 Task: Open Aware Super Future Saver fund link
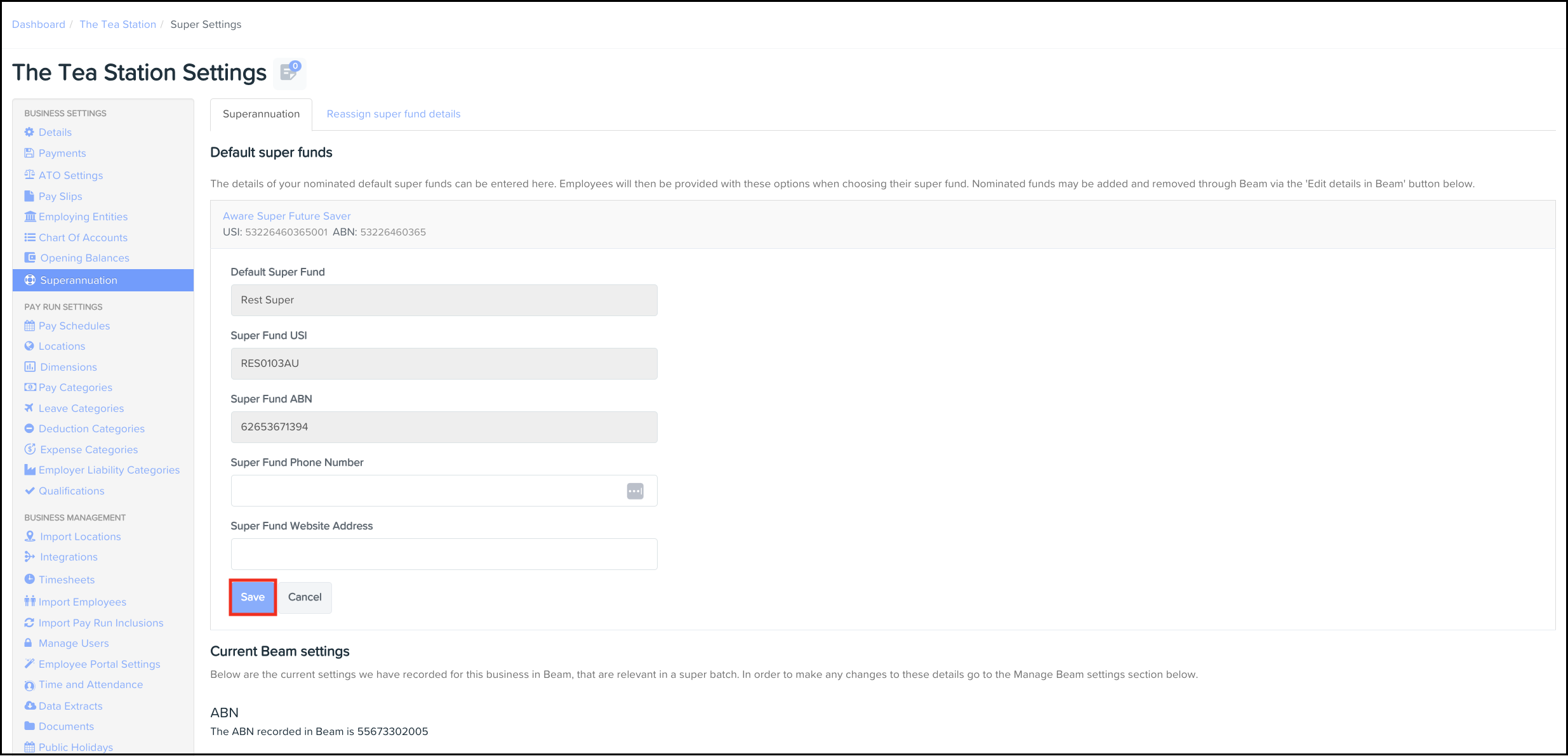(x=286, y=216)
